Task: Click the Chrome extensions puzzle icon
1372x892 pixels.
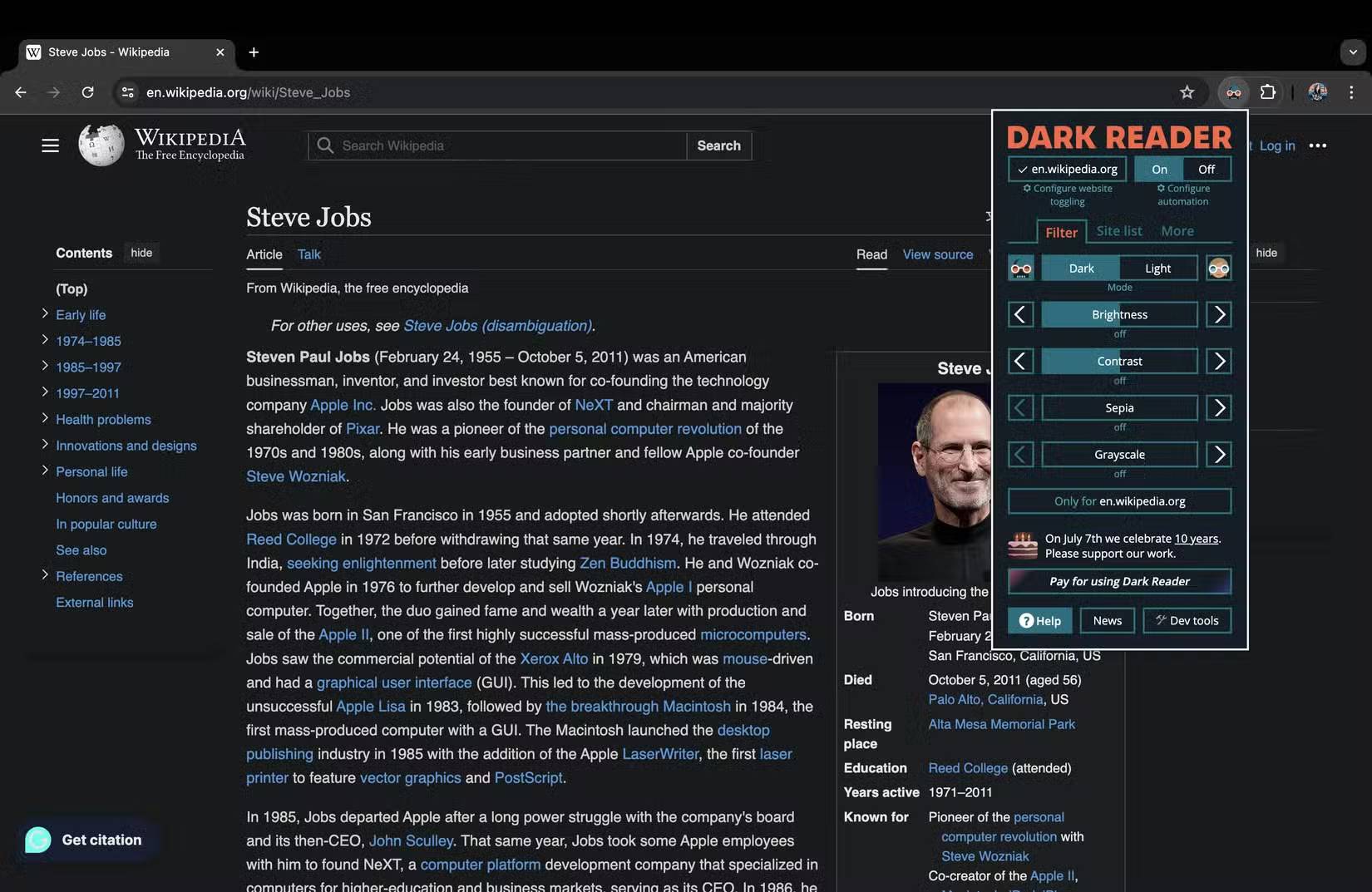Action: coord(1268,92)
